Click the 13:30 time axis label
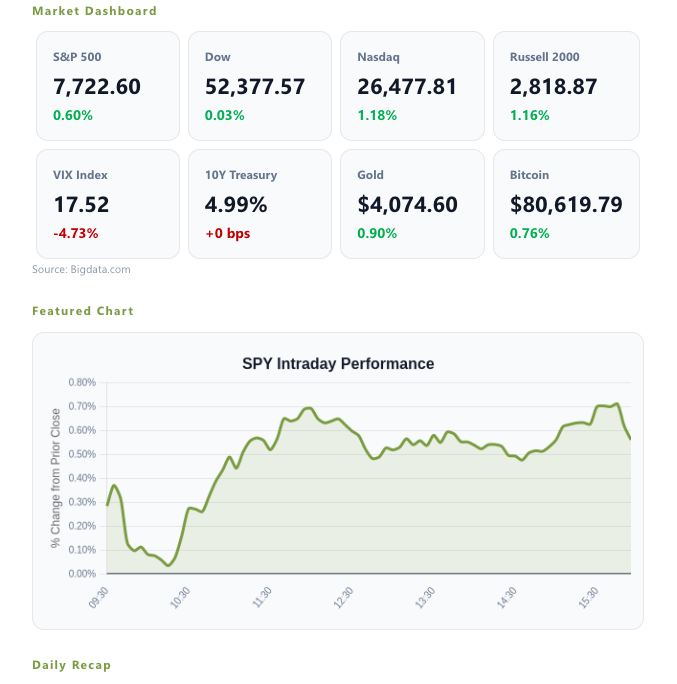Viewport: 677px width, 684px height. [425, 598]
